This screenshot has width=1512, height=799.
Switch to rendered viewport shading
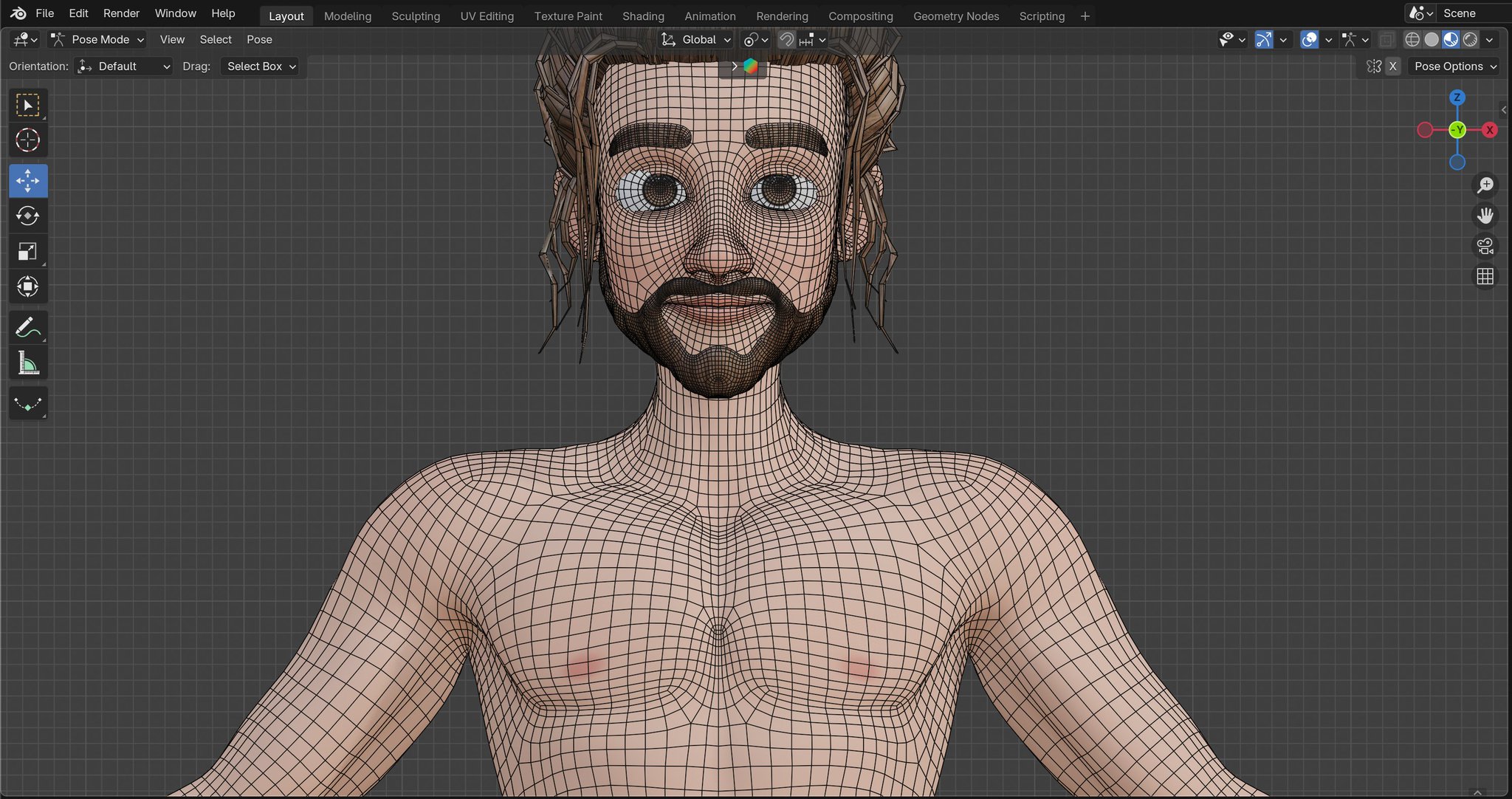(x=1470, y=40)
